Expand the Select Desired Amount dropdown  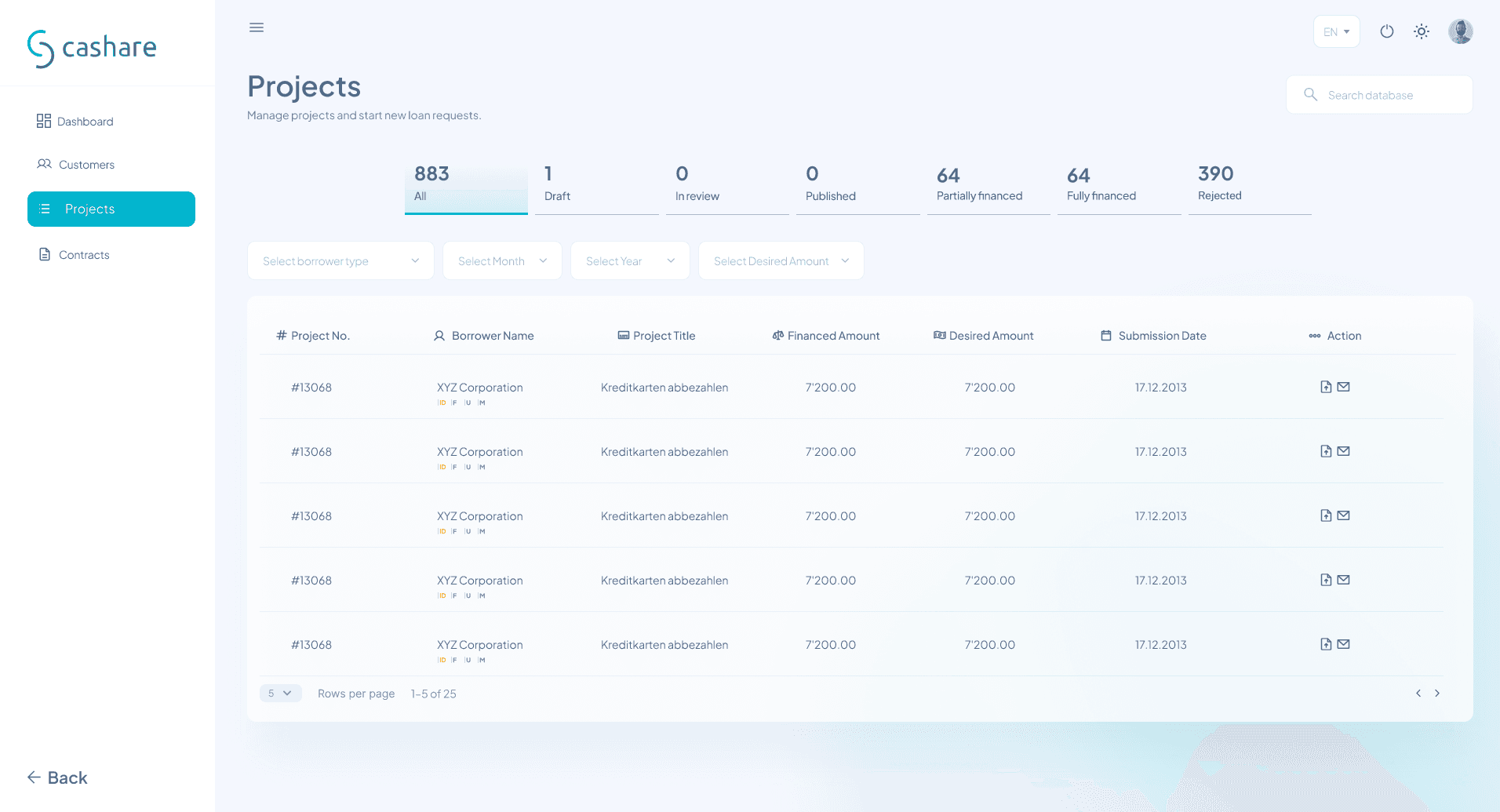coord(781,260)
